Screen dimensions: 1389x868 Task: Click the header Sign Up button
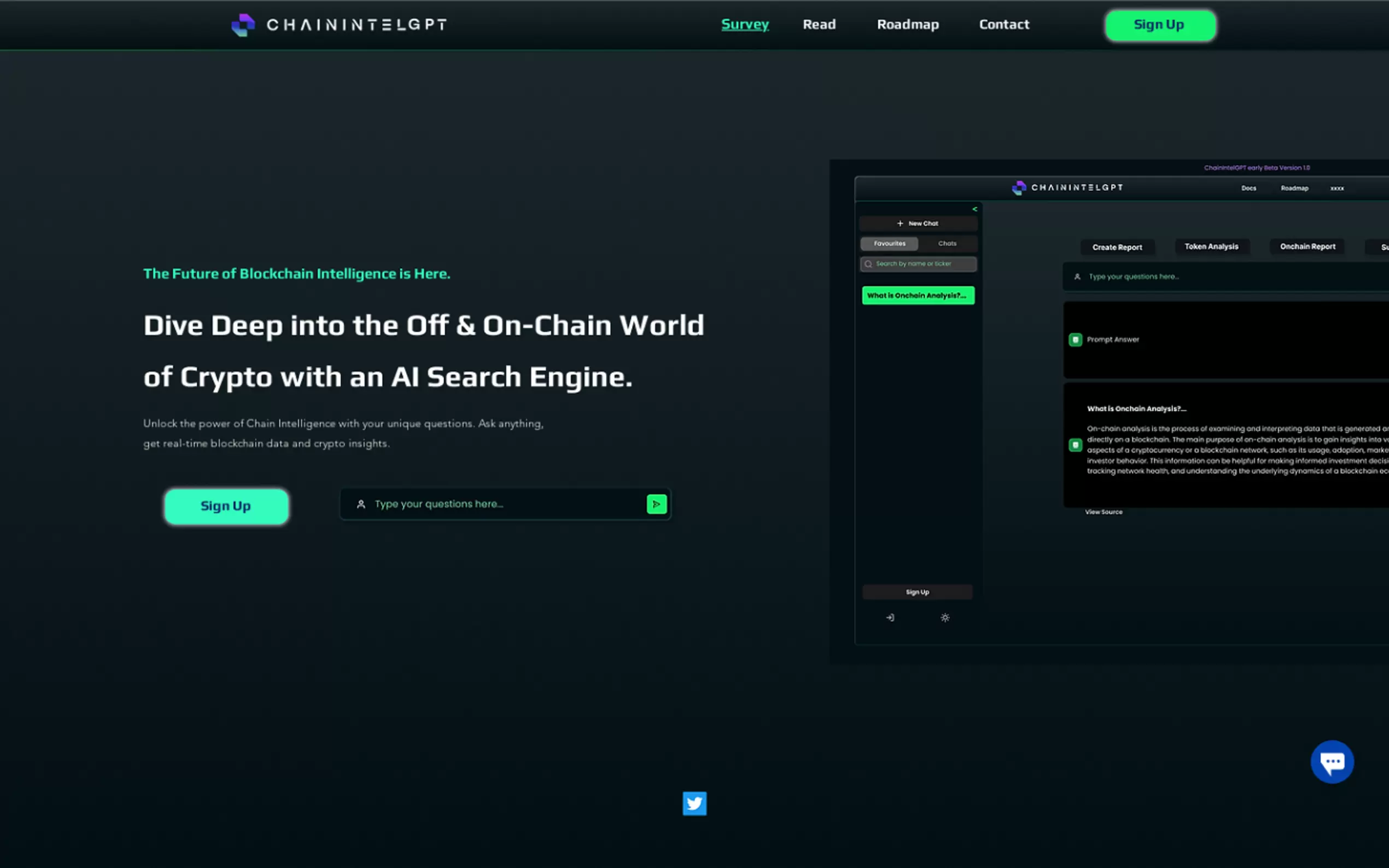[x=1159, y=25]
